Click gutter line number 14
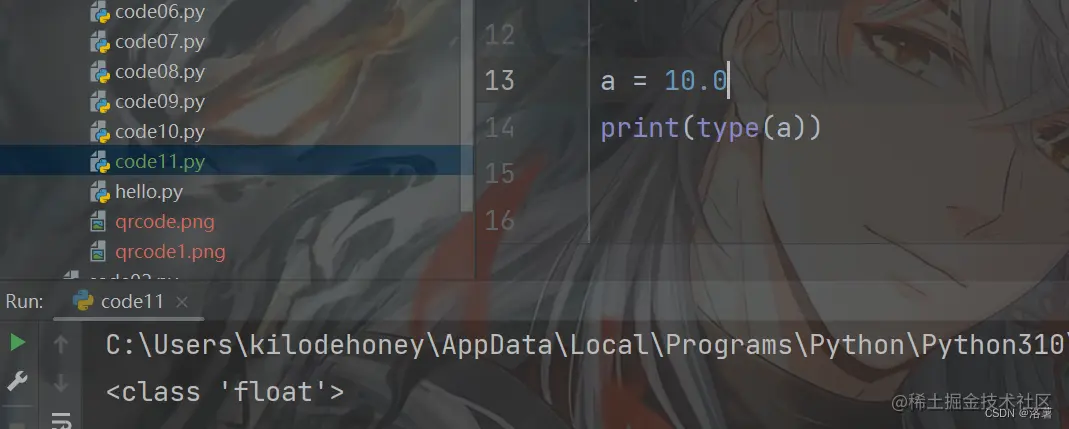 [x=499, y=127]
